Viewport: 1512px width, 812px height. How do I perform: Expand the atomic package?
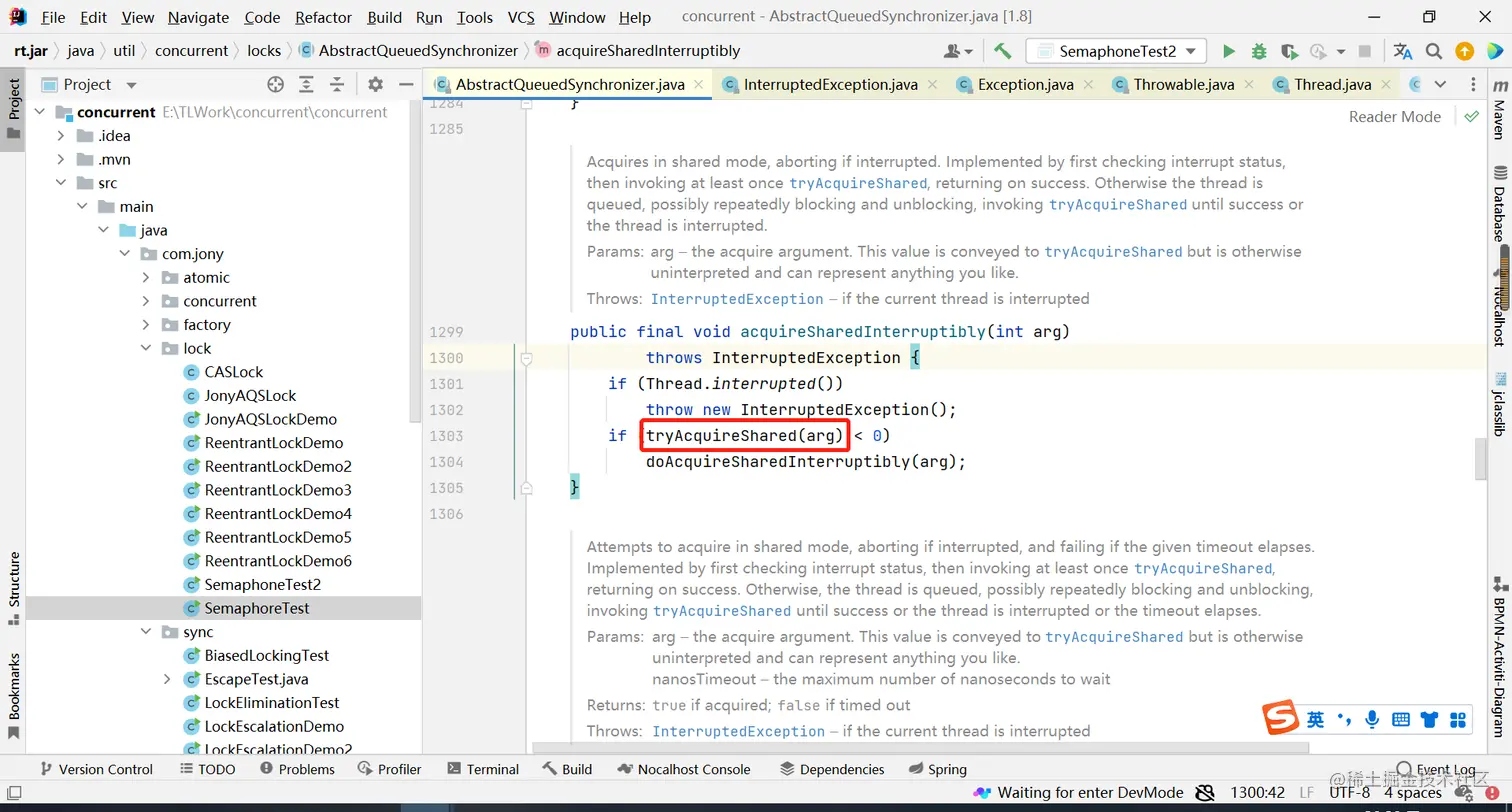pyautogui.click(x=146, y=278)
